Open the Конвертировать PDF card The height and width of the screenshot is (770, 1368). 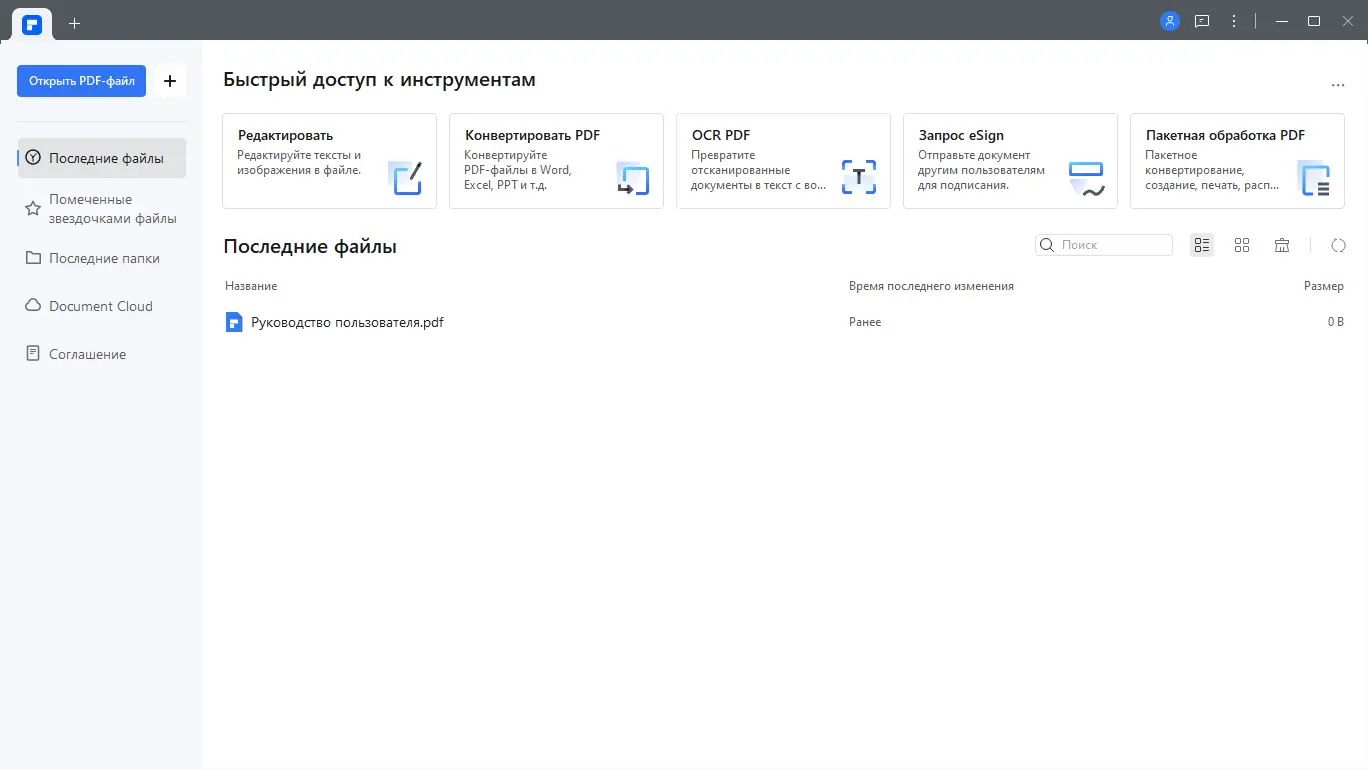556,161
